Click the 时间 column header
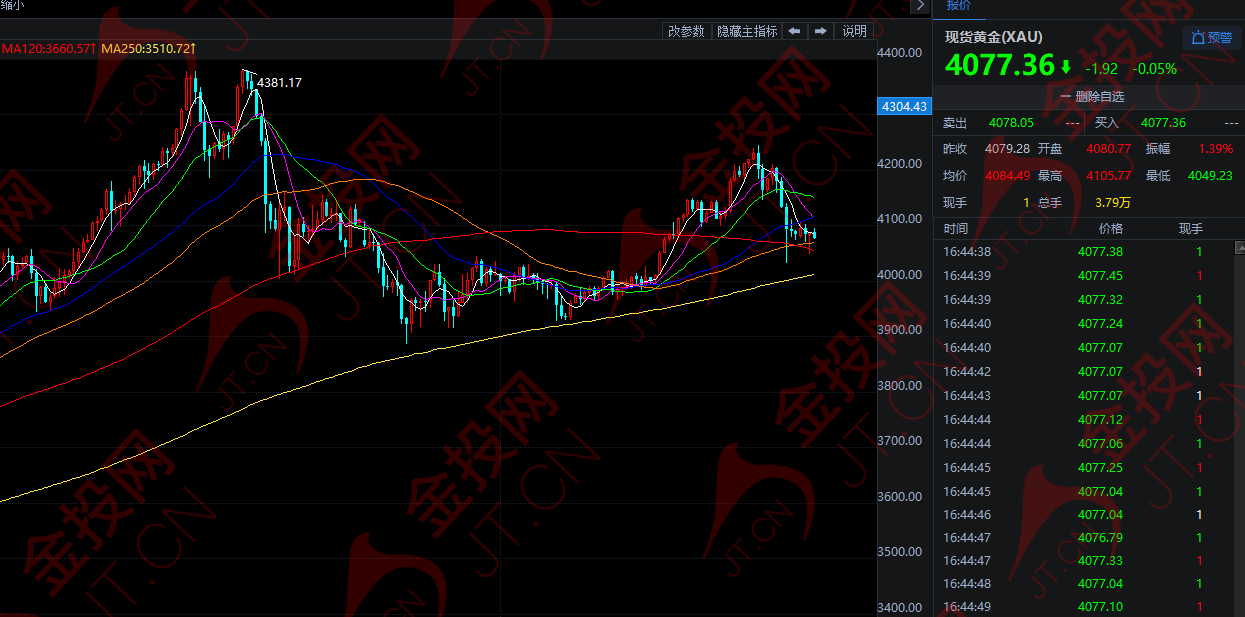Screen dimensions: 1245x617 pos(956,229)
